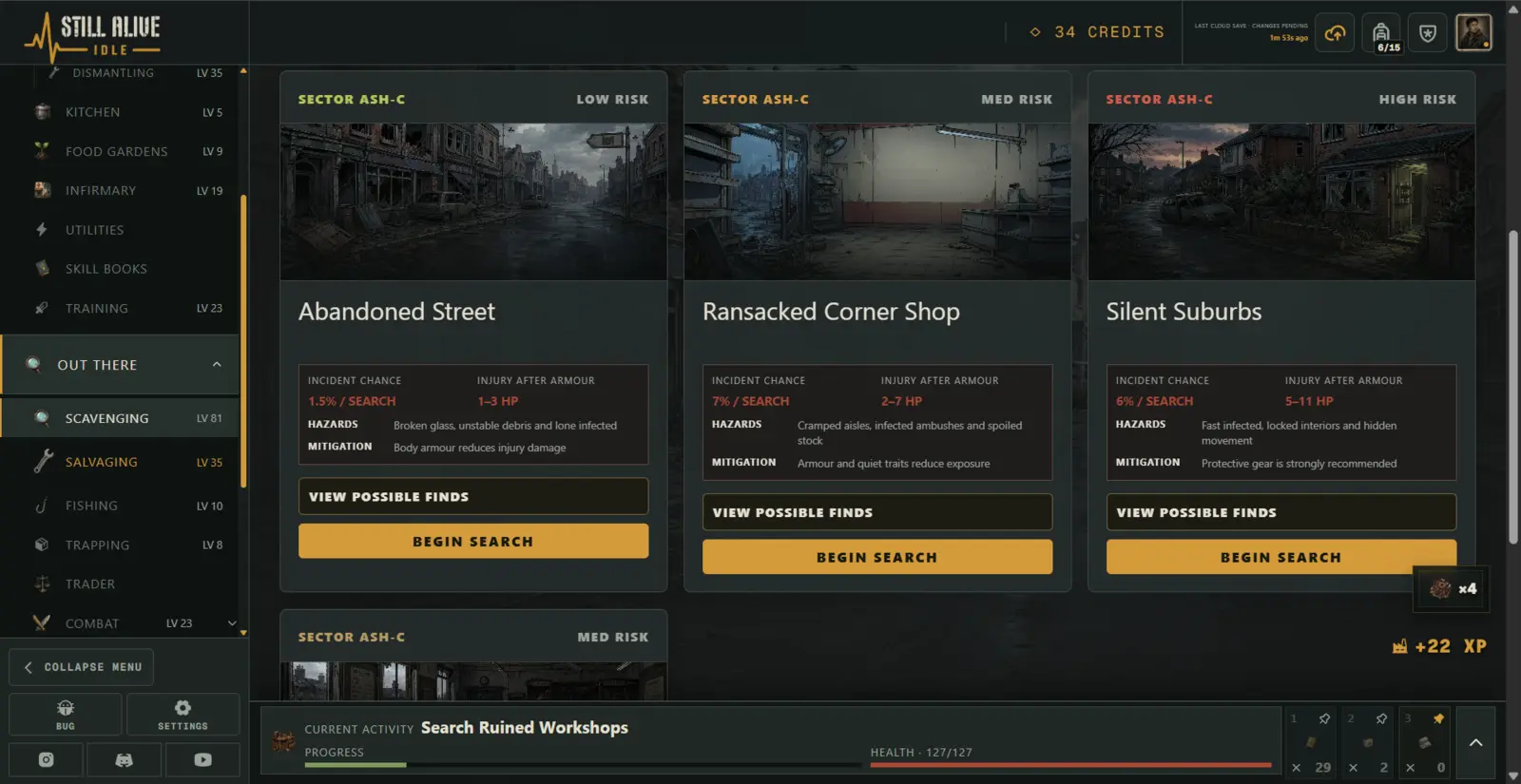
Task: Click the Abandoned Street location image
Action: tap(473, 201)
